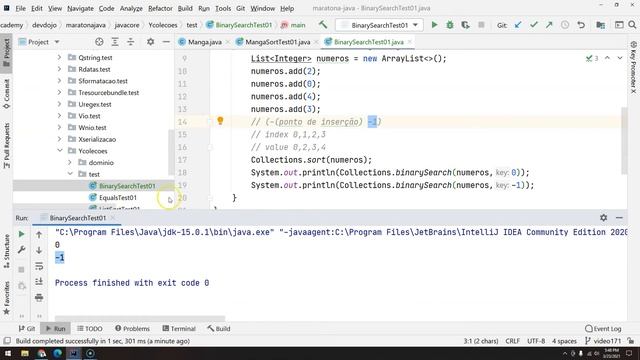Rollback changes with the undo arrow icon
This screenshot has height=360, width=640.
point(581,25)
